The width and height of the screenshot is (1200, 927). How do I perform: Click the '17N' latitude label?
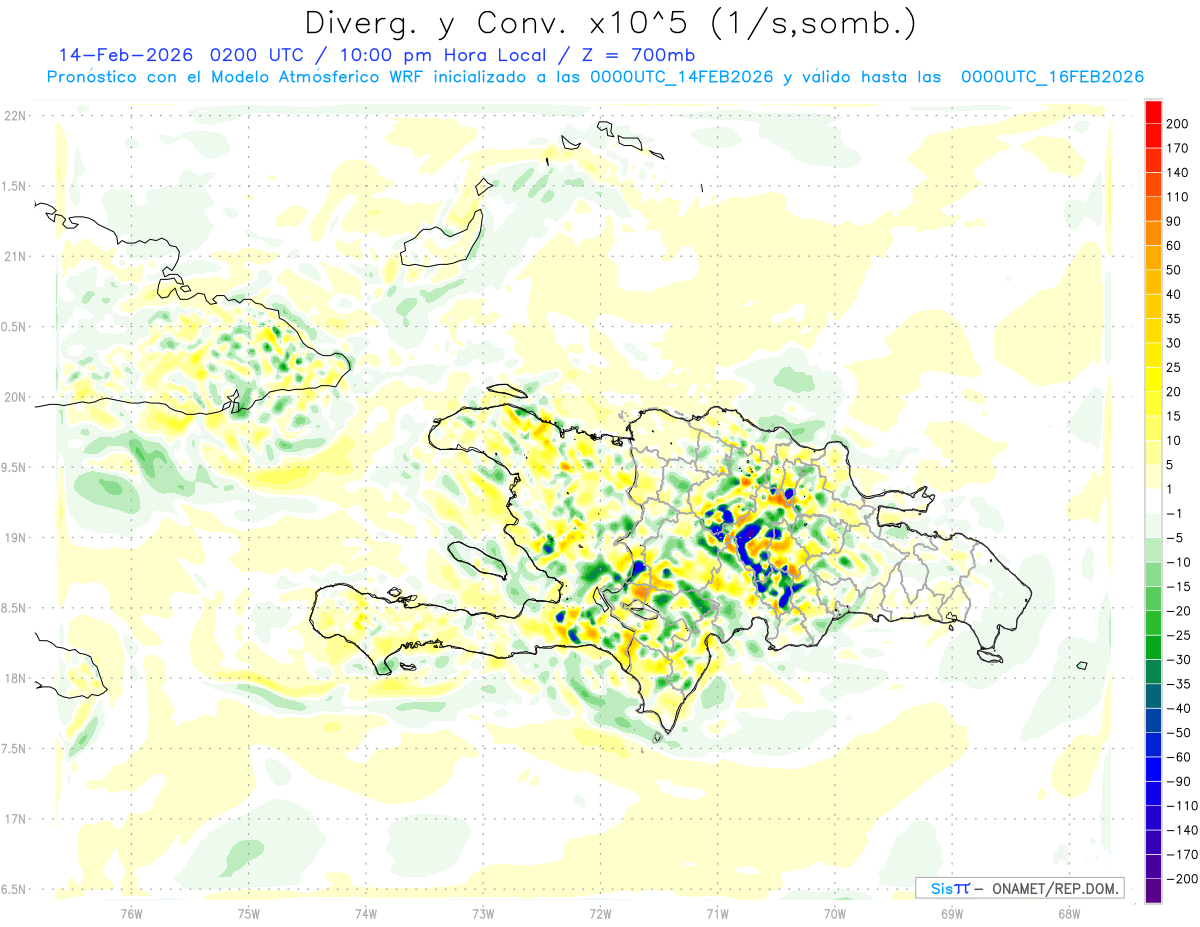tap(15, 819)
